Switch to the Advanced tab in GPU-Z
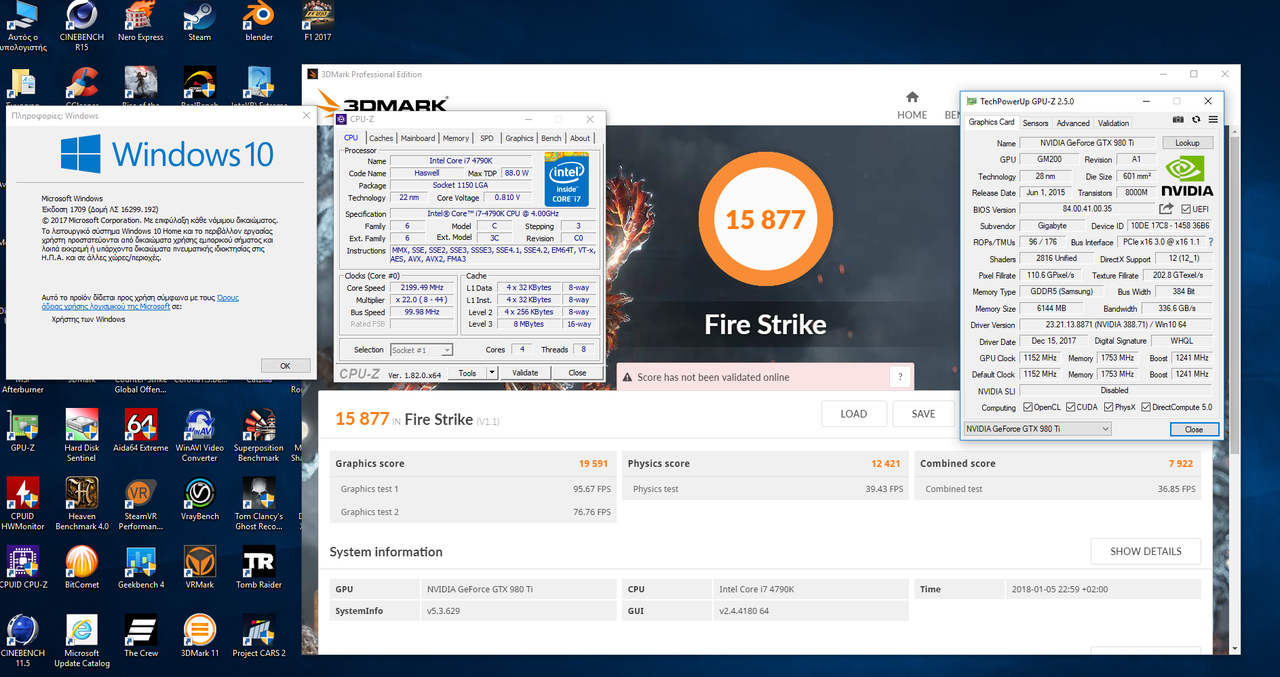 [1073, 123]
